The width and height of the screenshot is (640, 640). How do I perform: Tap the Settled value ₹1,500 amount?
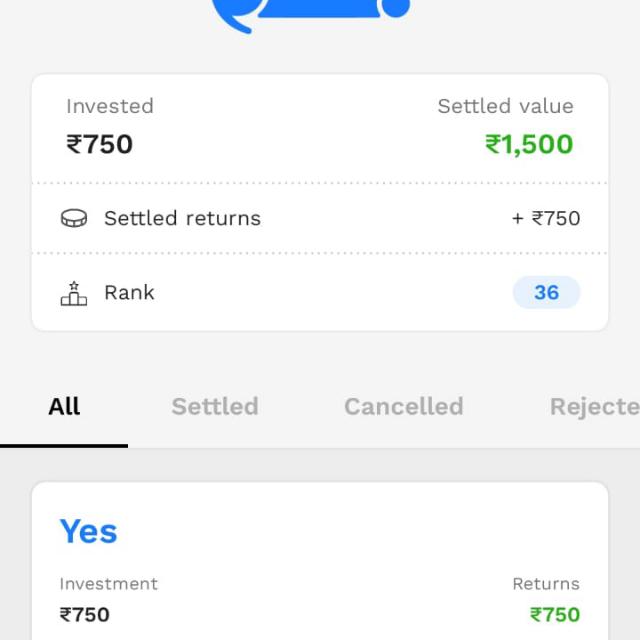tap(529, 144)
